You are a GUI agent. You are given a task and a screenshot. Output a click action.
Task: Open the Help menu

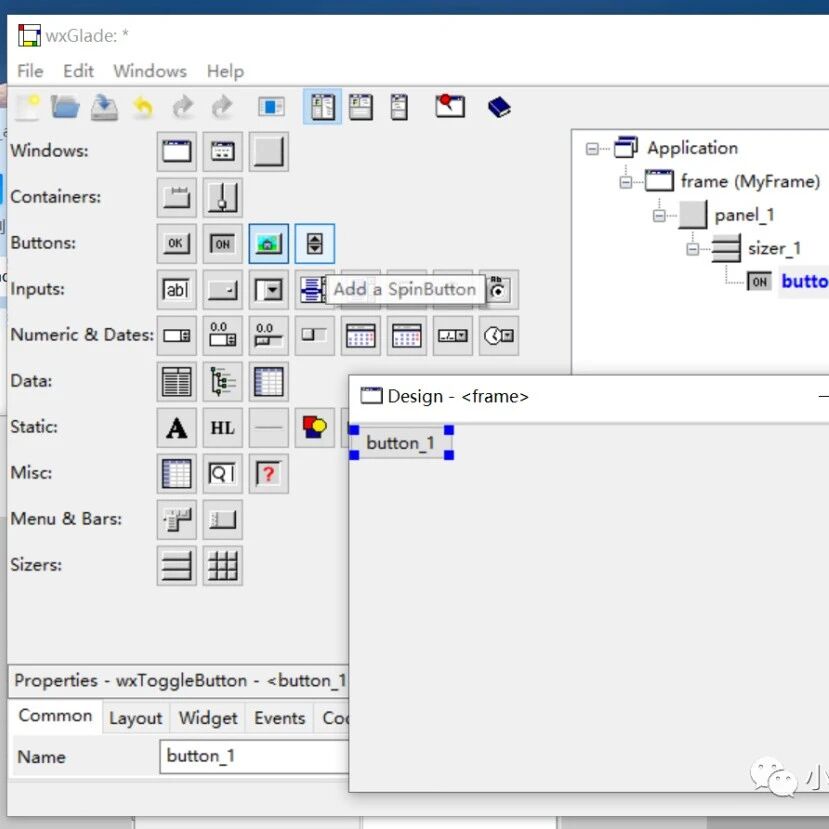click(x=225, y=71)
